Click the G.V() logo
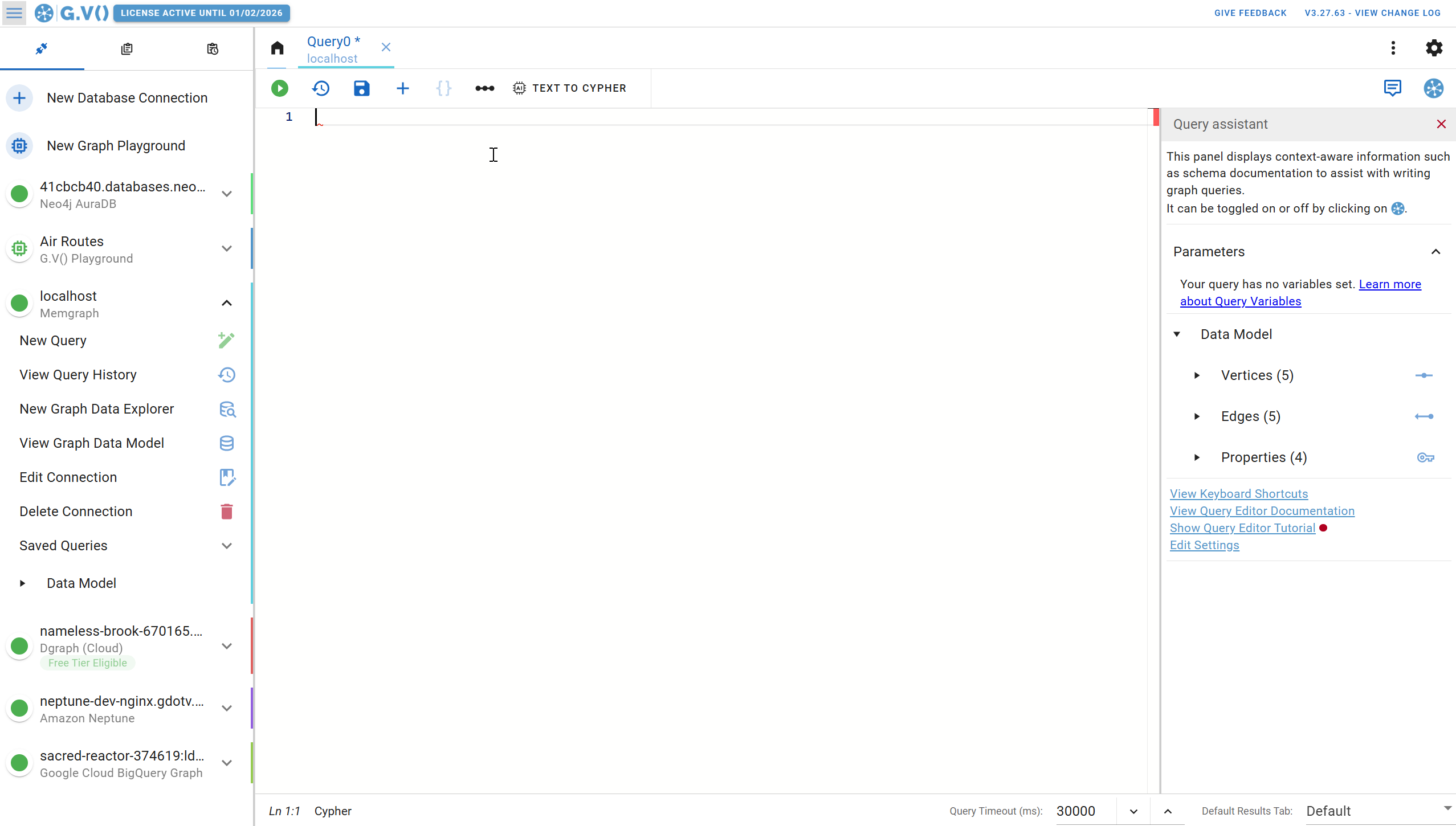1456x826 pixels. click(x=72, y=13)
